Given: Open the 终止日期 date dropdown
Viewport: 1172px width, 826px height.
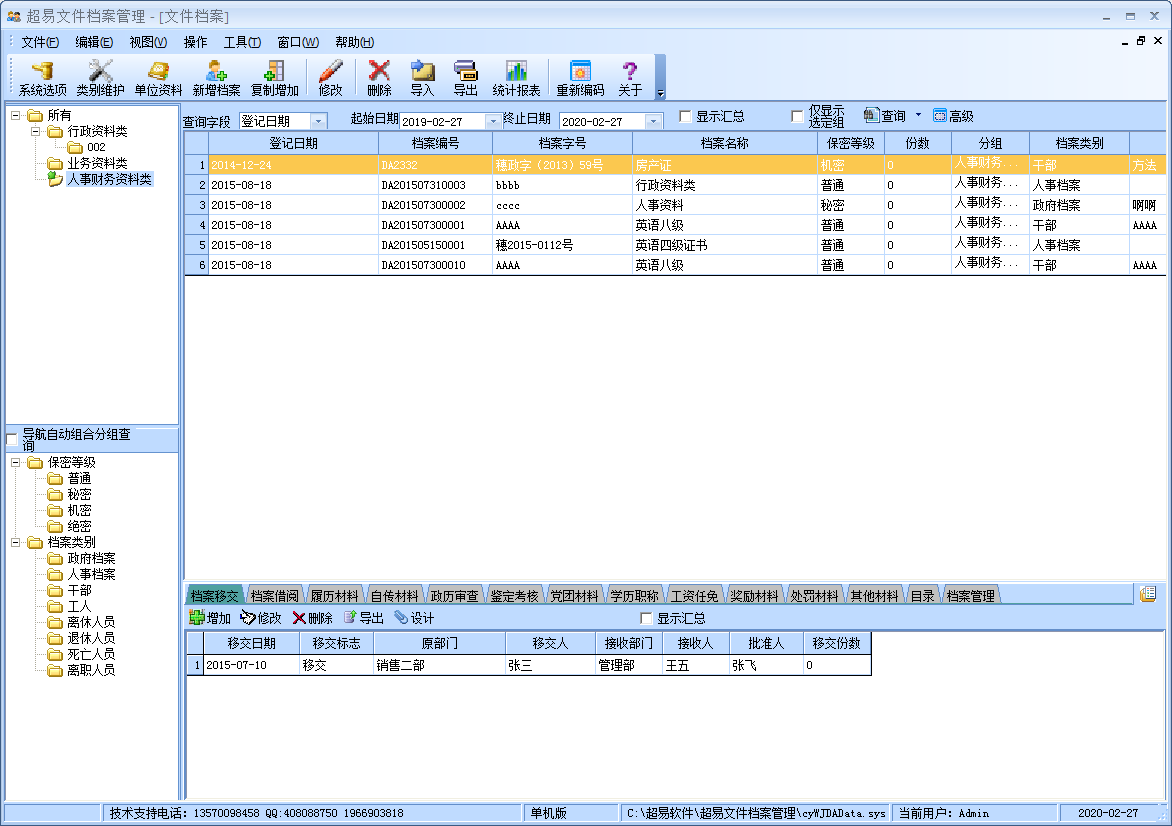Looking at the screenshot, I should click(653, 121).
